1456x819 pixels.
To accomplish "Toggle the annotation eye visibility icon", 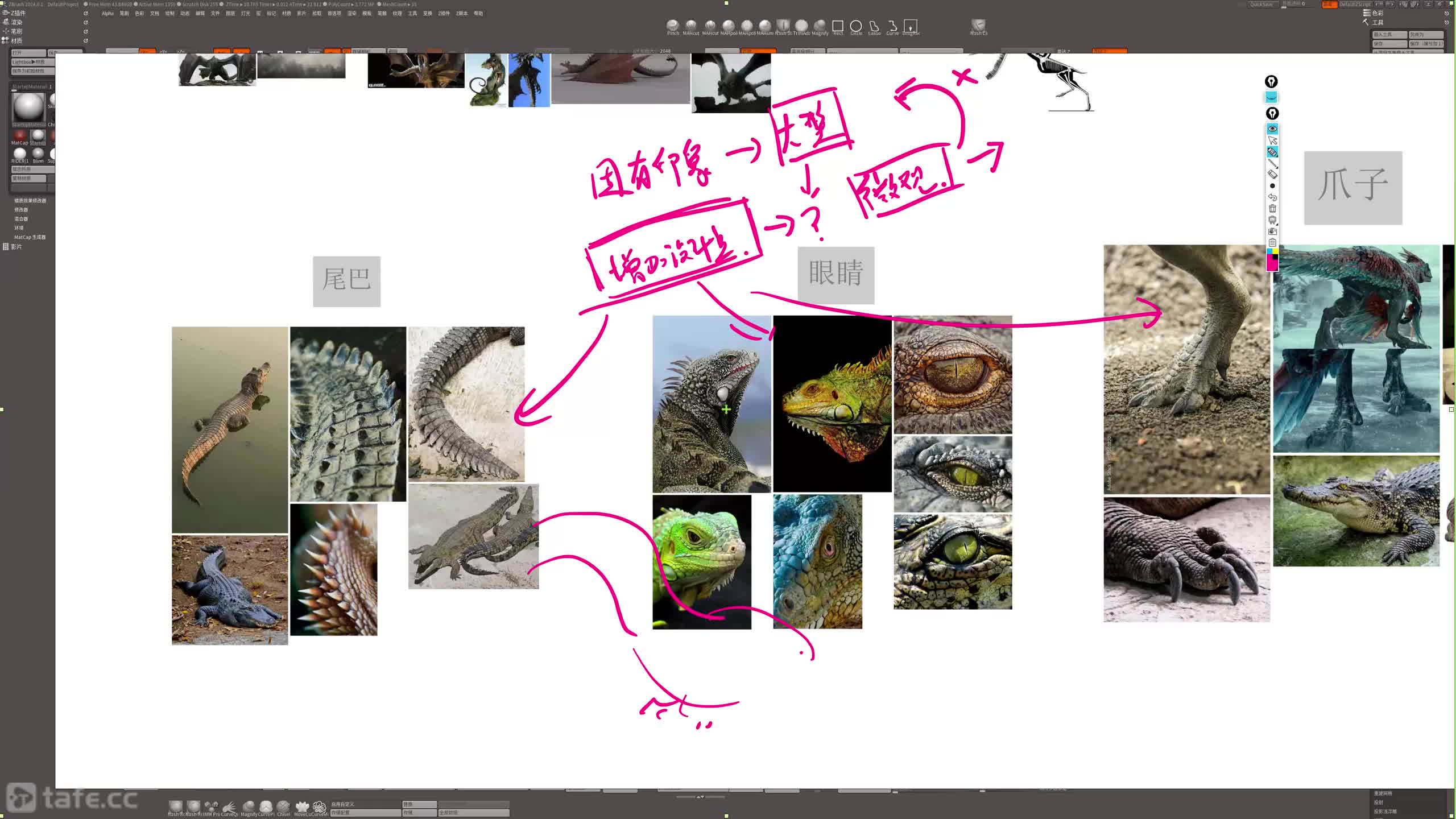I will 1272,129.
